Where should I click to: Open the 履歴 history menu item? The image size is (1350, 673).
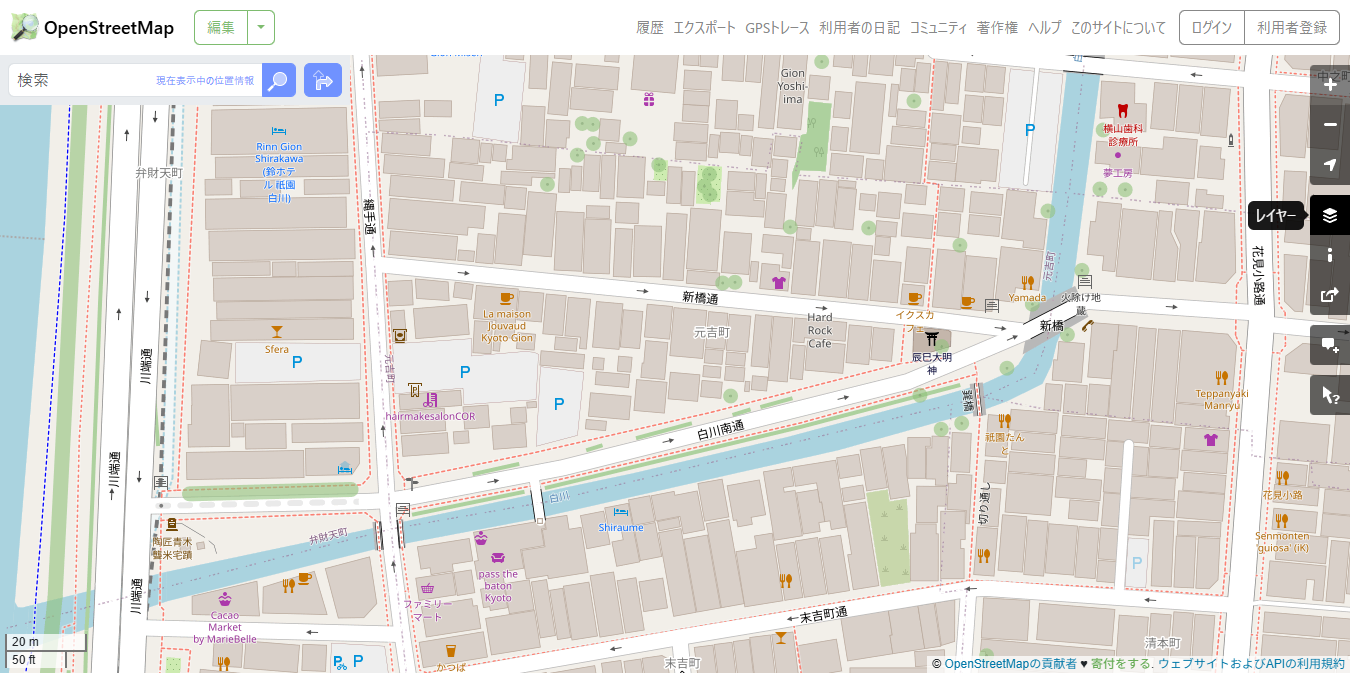(650, 28)
